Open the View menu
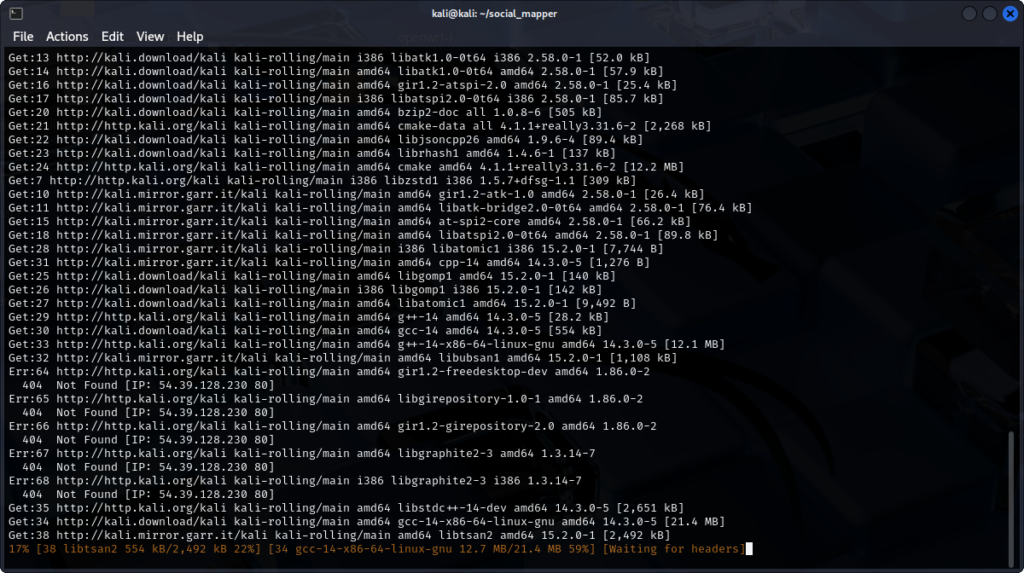This screenshot has width=1024, height=573. 150,37
